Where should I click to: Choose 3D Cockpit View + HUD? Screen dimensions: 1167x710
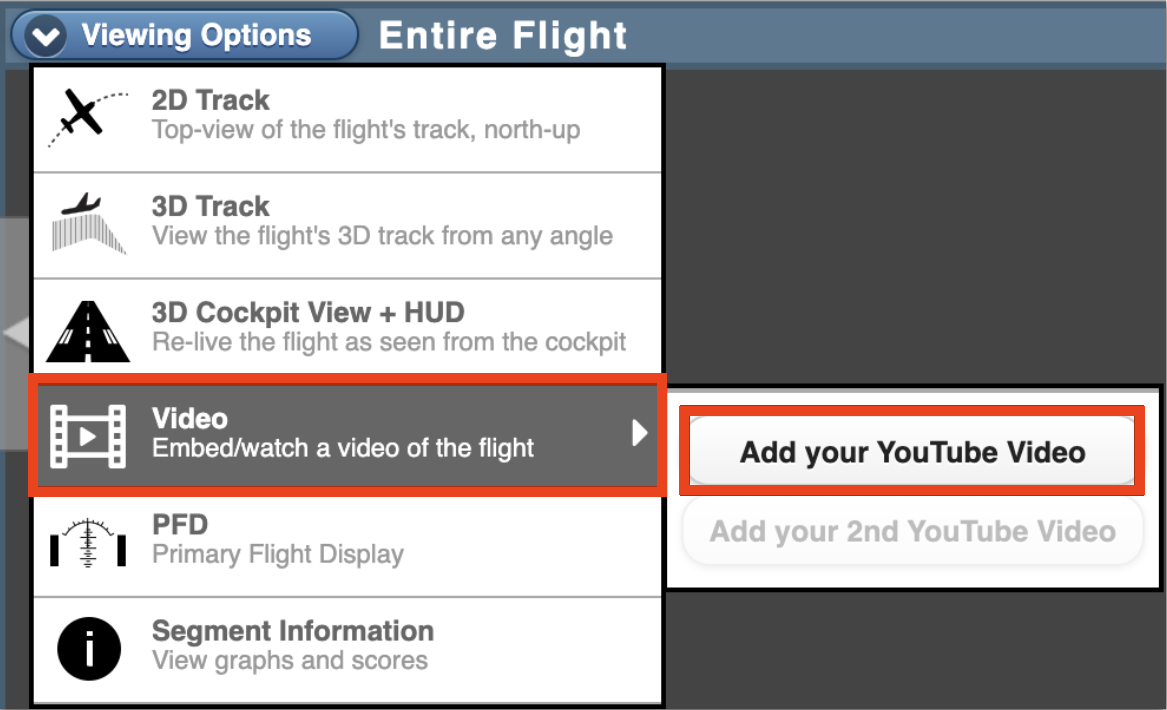(348, 332)
